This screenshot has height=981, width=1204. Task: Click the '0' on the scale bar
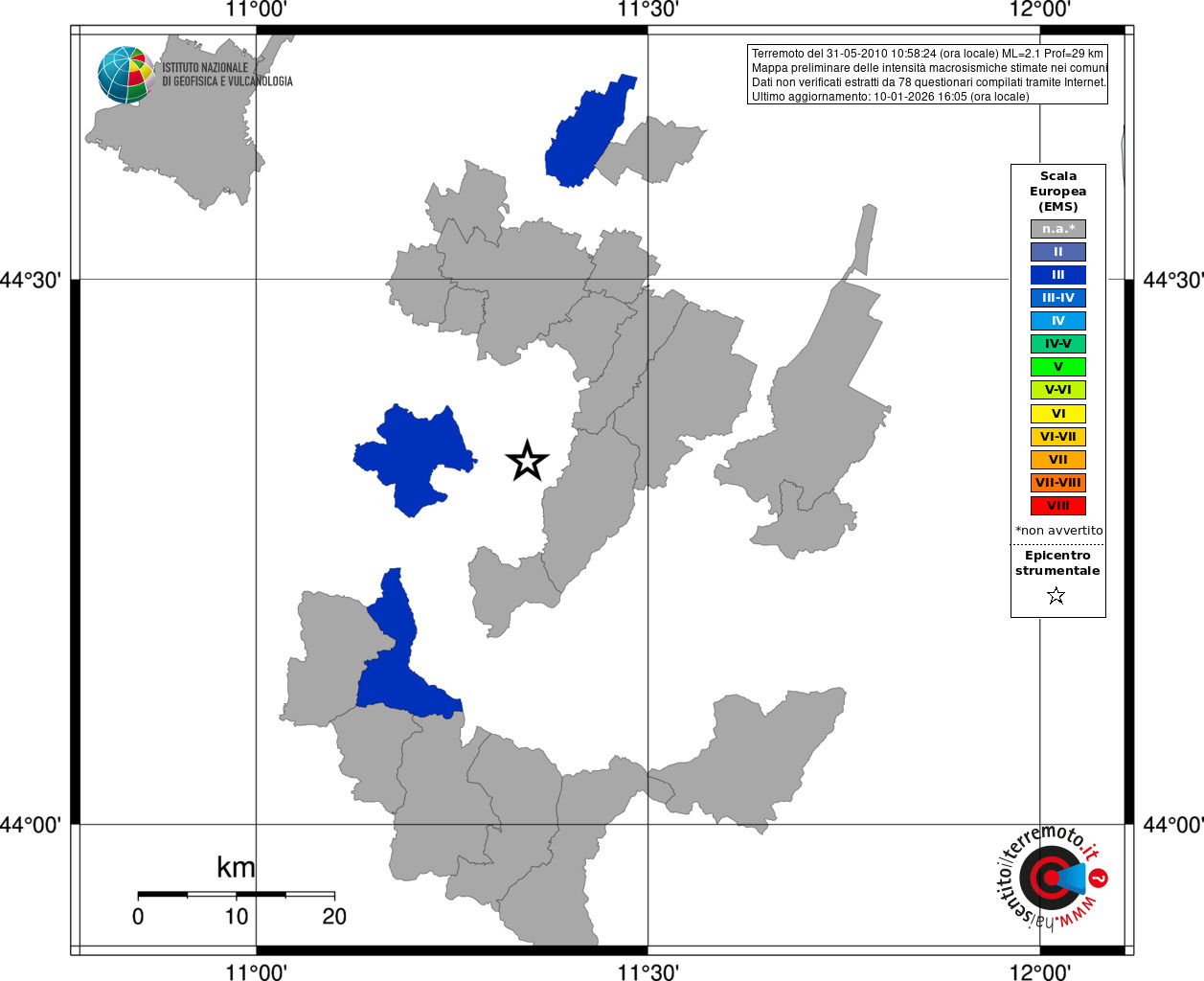click(x=138, y=917)
